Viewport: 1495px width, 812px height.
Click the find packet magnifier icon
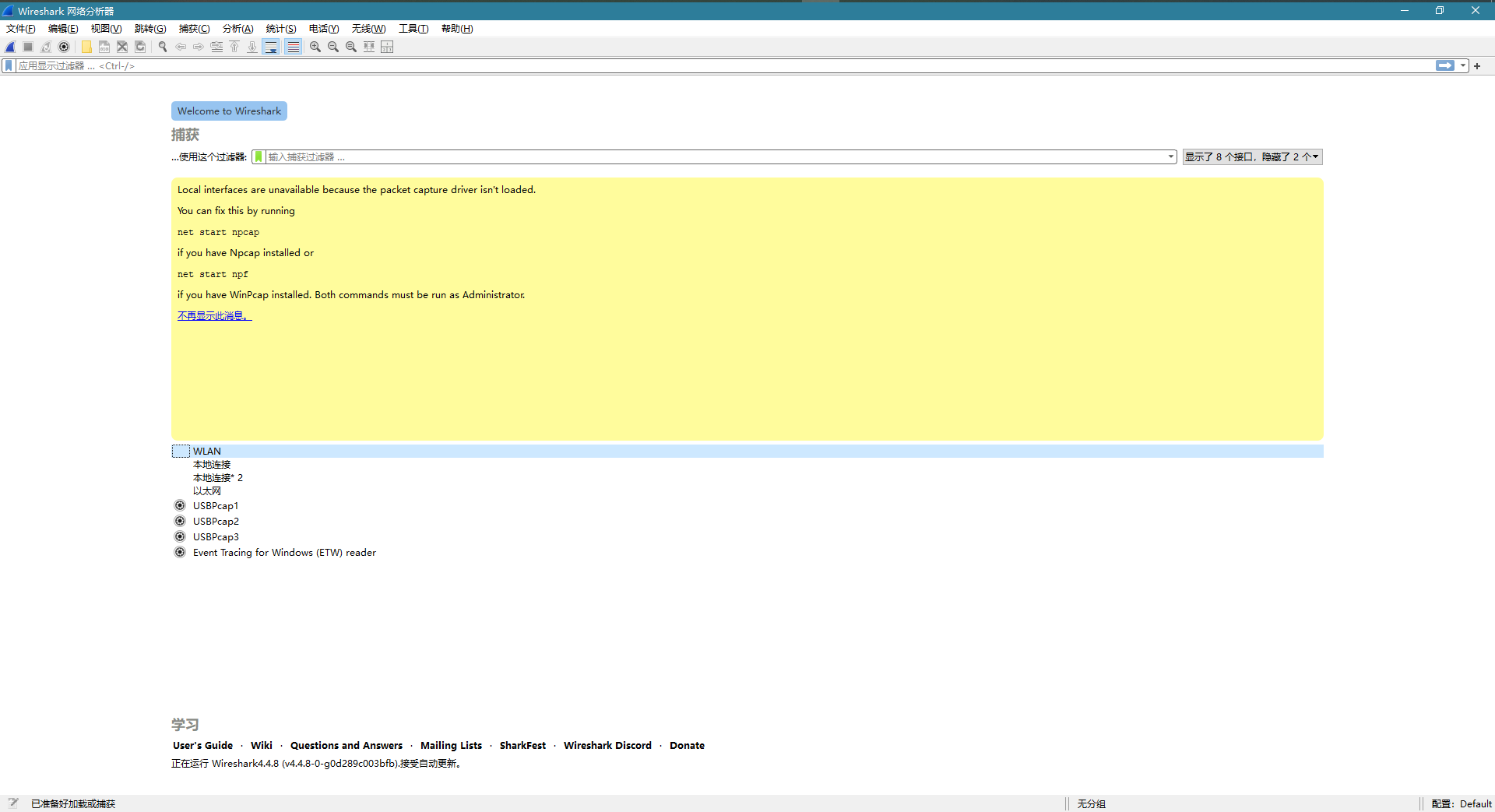pyautogui.click(x=163, y=47)
